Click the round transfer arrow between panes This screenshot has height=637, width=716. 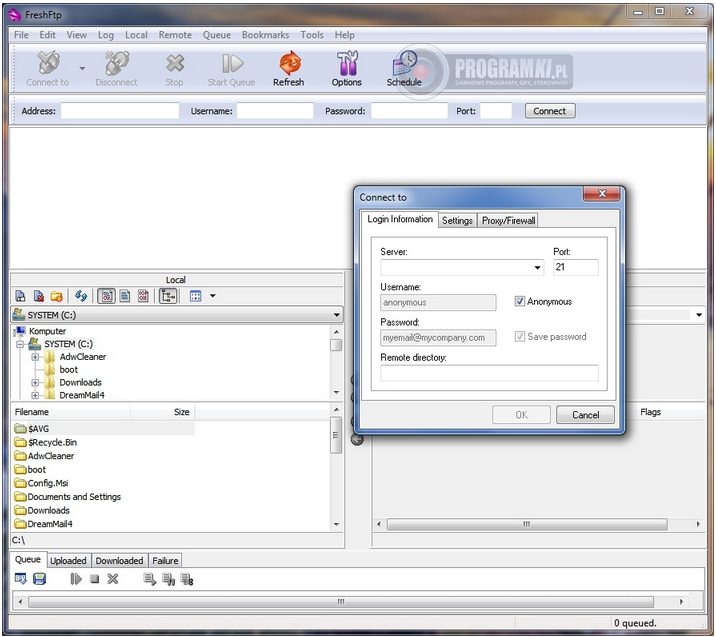(357, 439)
